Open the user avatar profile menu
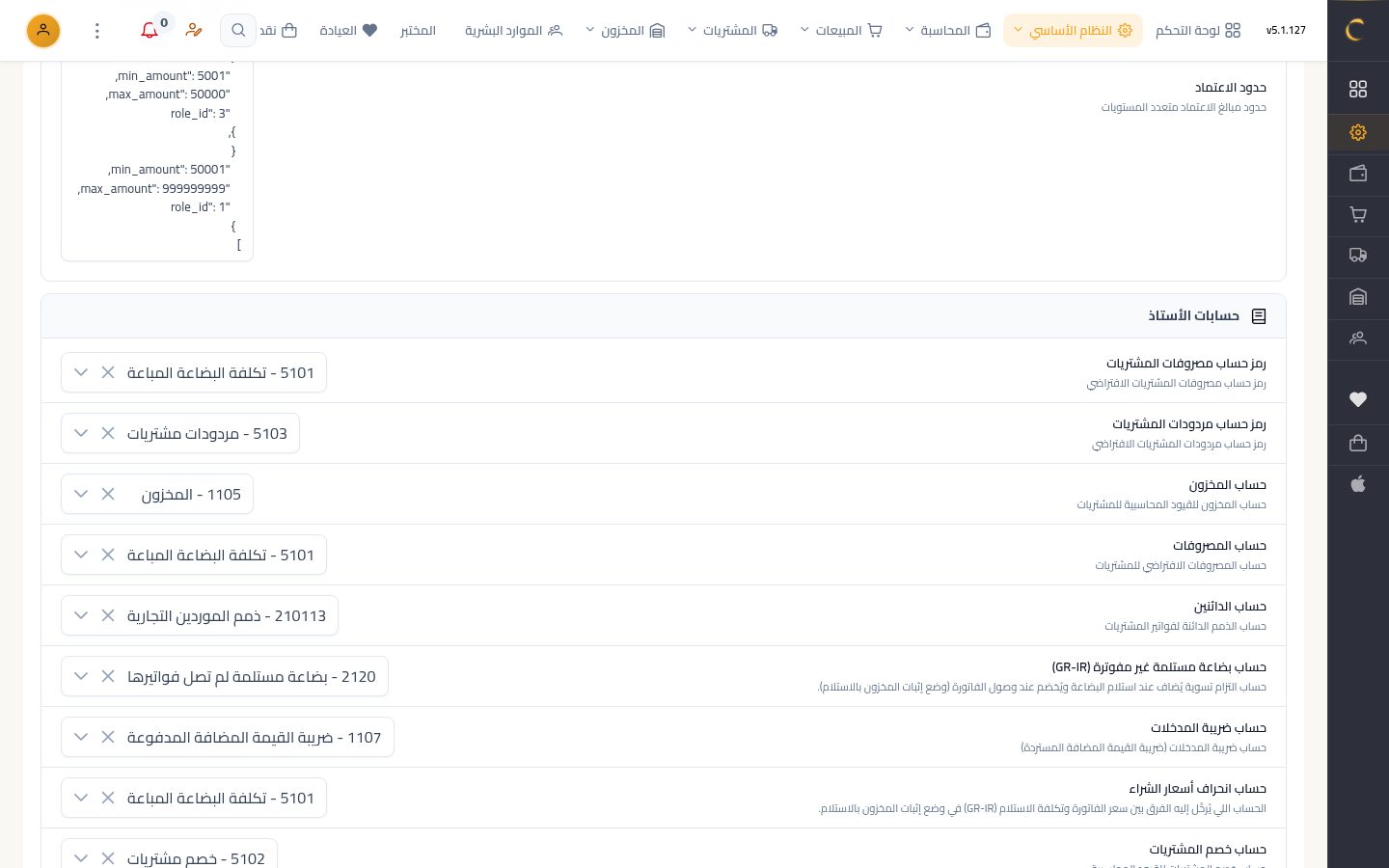The height and width of the screenshot is (868, 1389). pos(43,31)
